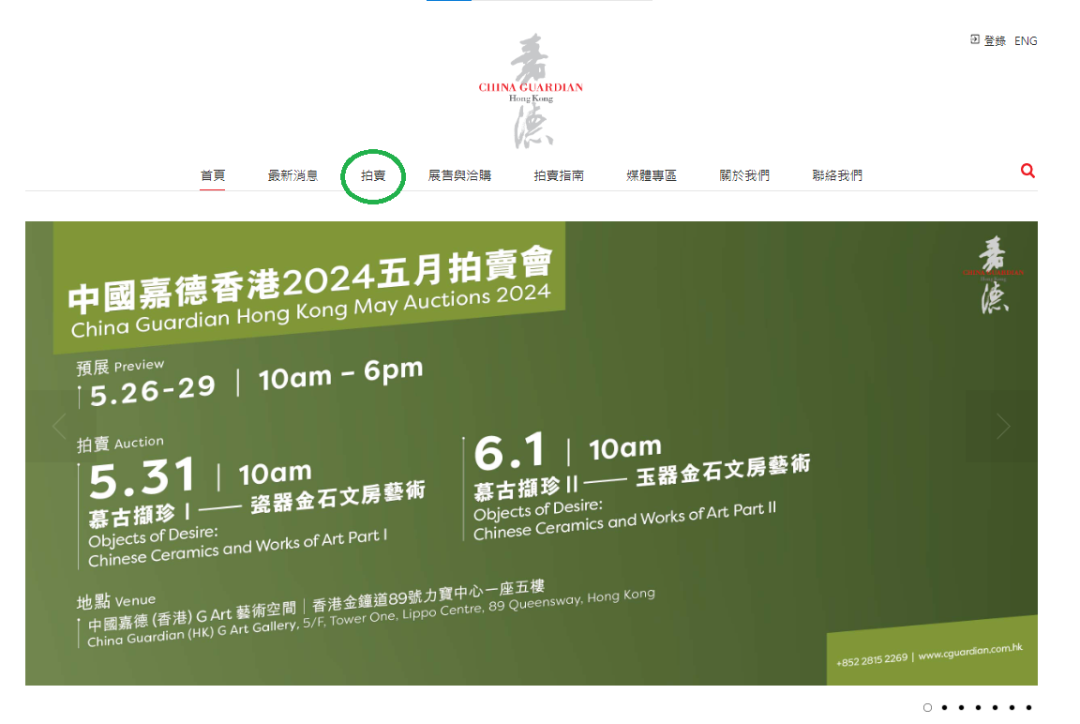
Task: Open the 聯絡我們 menu item
Action: (x=838, y=176)
